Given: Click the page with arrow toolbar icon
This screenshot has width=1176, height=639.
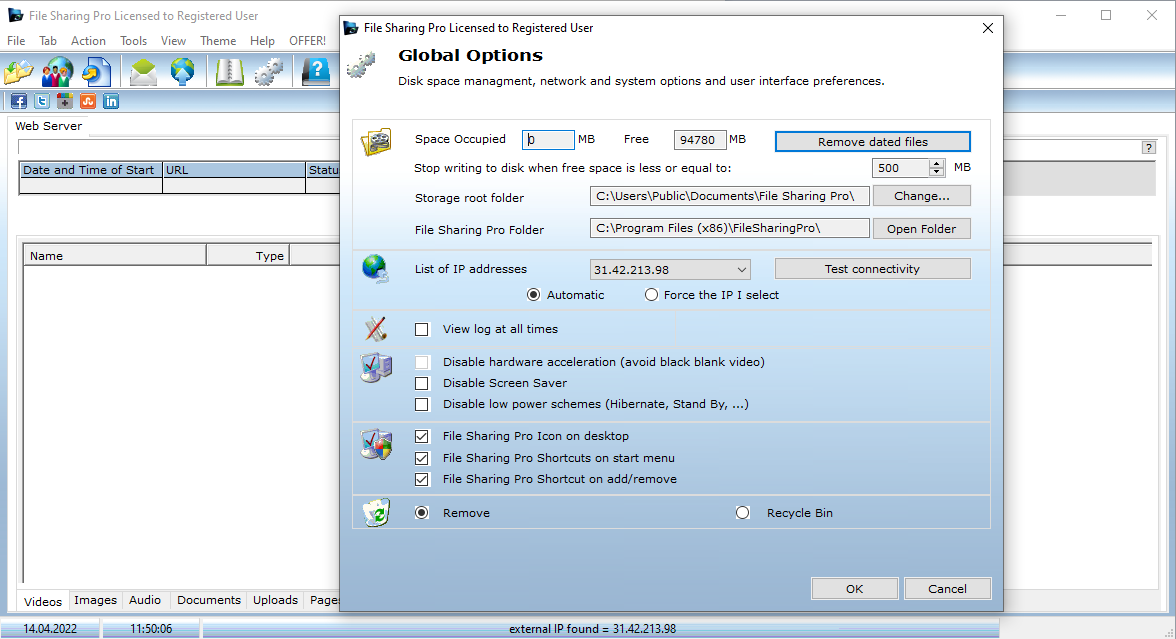Looking at the screenshot, I should [96, 72].
